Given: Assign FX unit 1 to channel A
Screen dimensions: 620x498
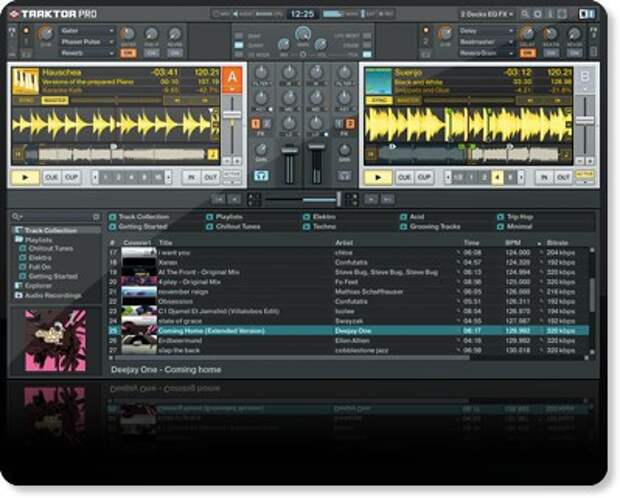Looking at the screenshot, I should pyautogui.click(x=255, y=124).
